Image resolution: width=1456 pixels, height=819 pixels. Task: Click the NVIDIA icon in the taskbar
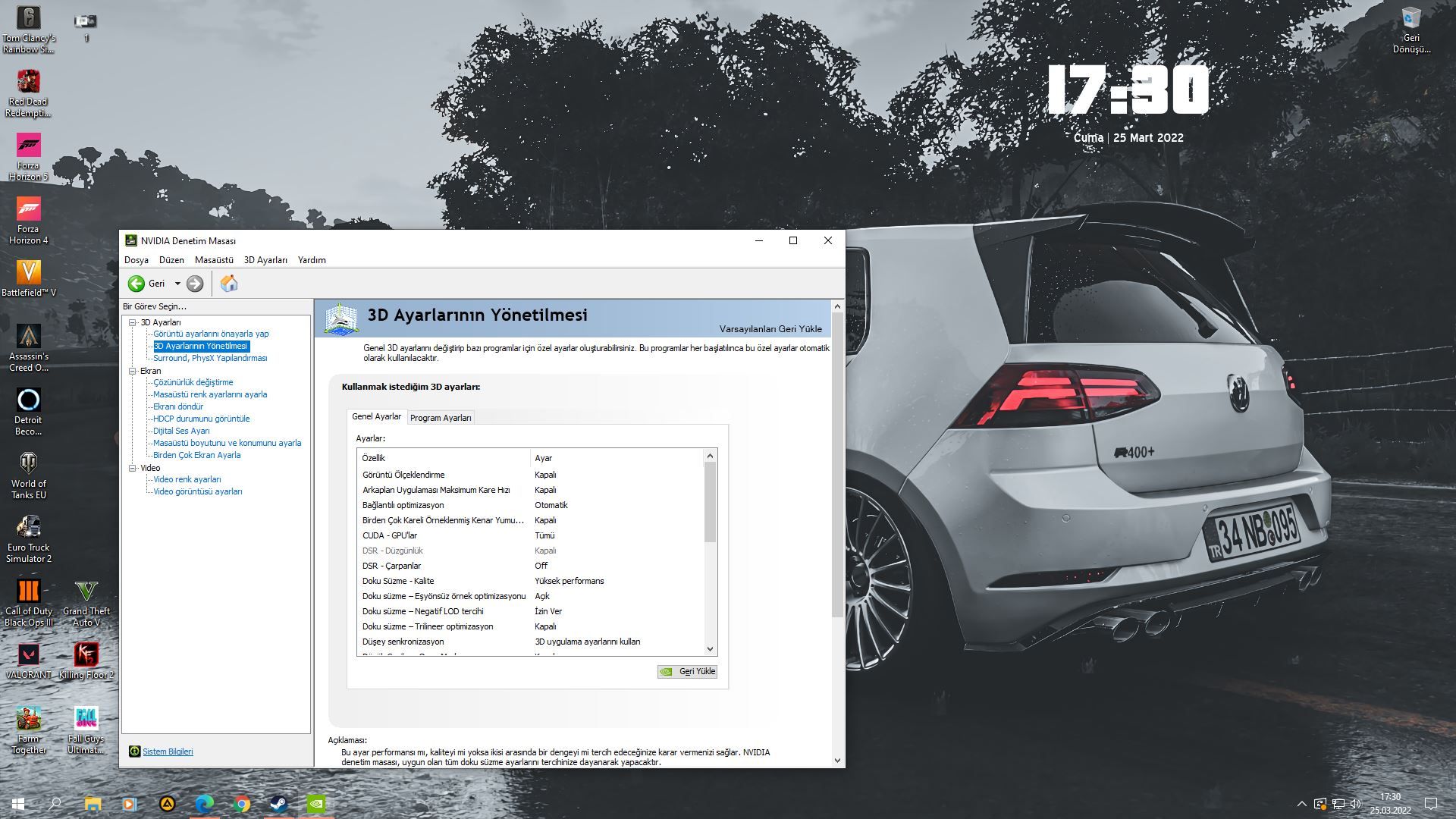[x=316, y=804]
